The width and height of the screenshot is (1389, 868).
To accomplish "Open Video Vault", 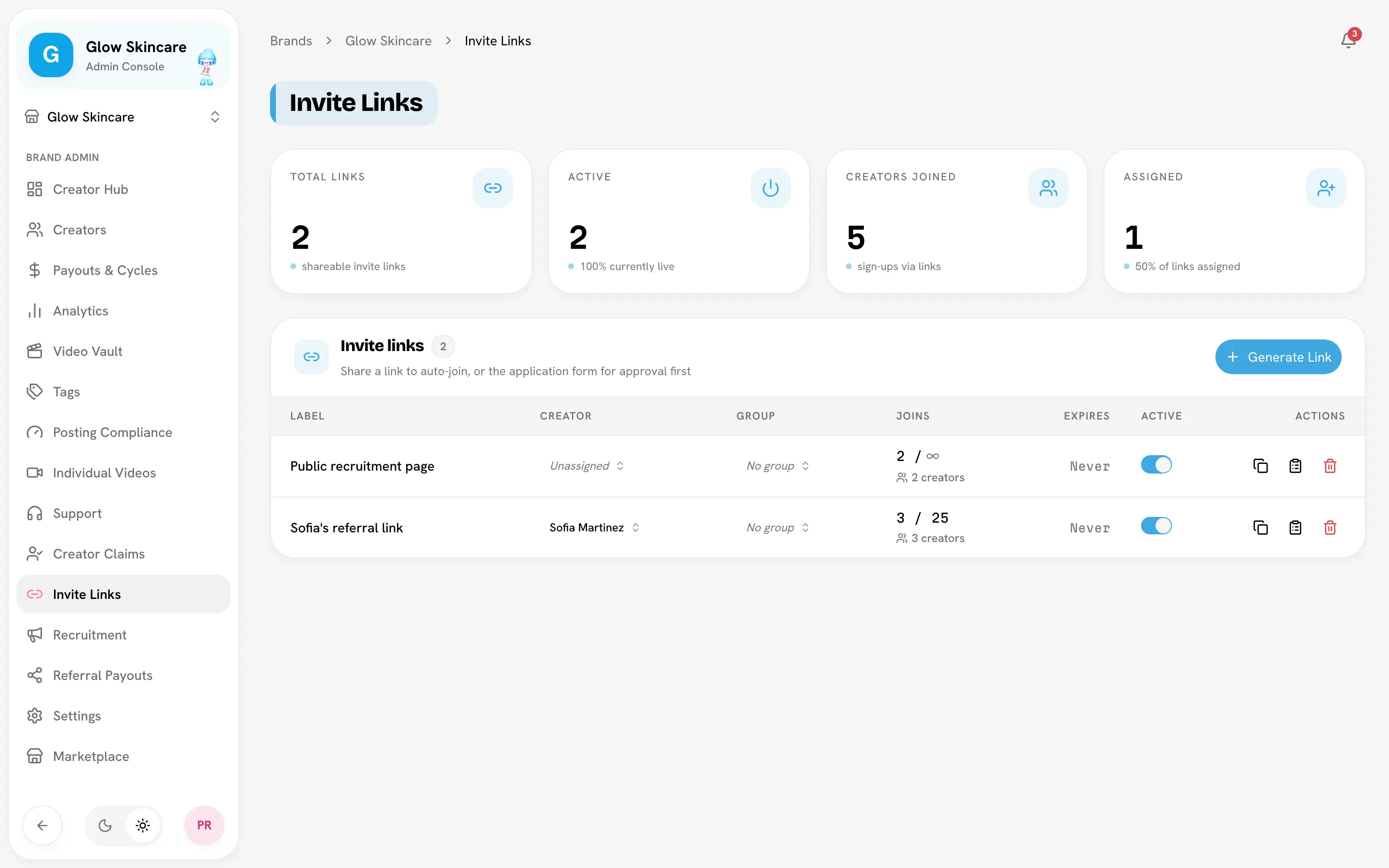I will coord(123,352).
